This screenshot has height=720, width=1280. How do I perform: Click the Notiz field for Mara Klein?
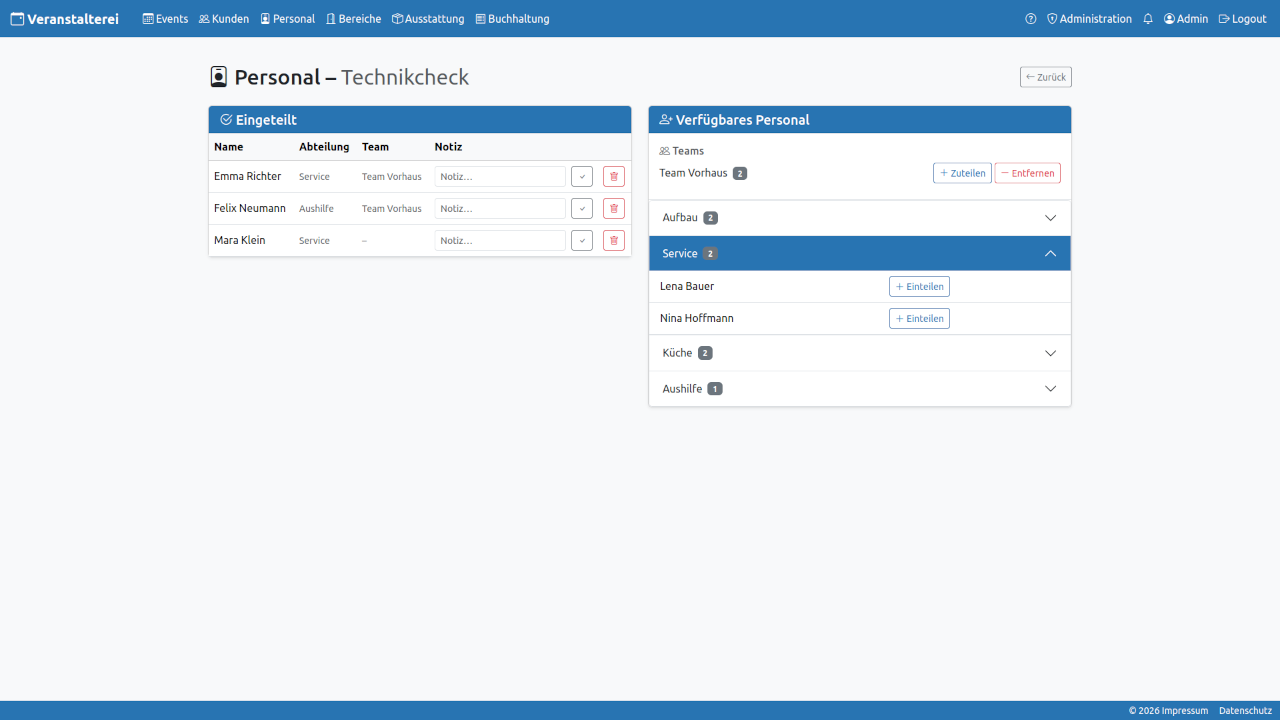500,241
